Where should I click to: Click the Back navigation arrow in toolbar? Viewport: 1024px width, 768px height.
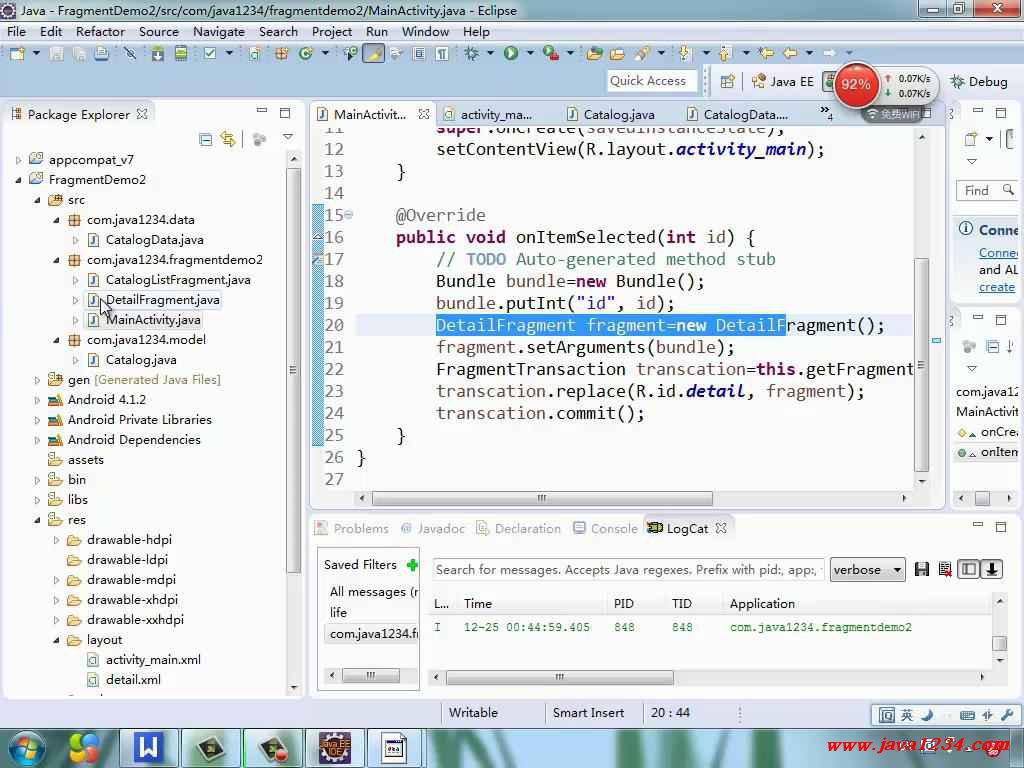point(790,54)
